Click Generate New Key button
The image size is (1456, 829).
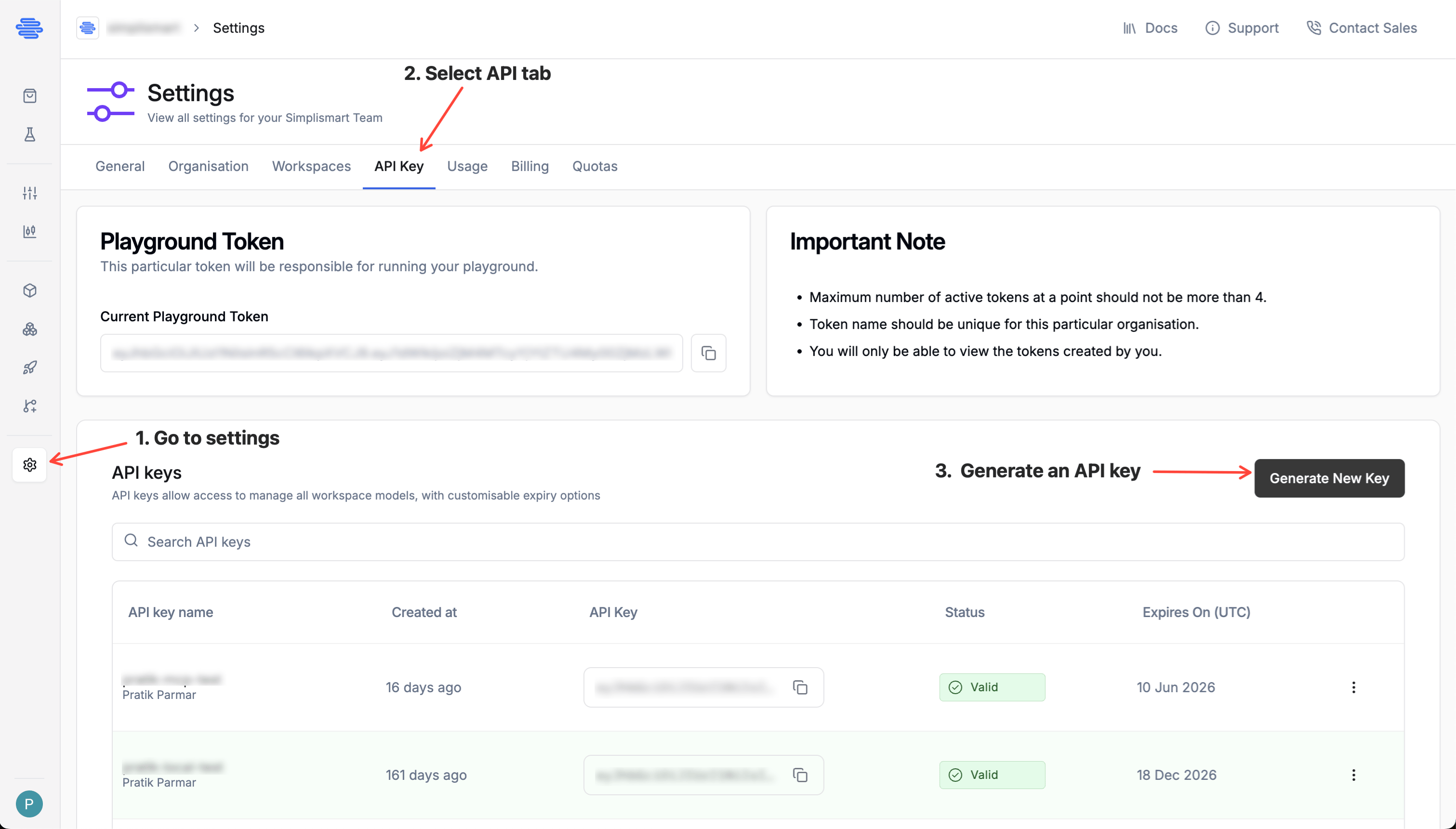tap(1330, 478)
